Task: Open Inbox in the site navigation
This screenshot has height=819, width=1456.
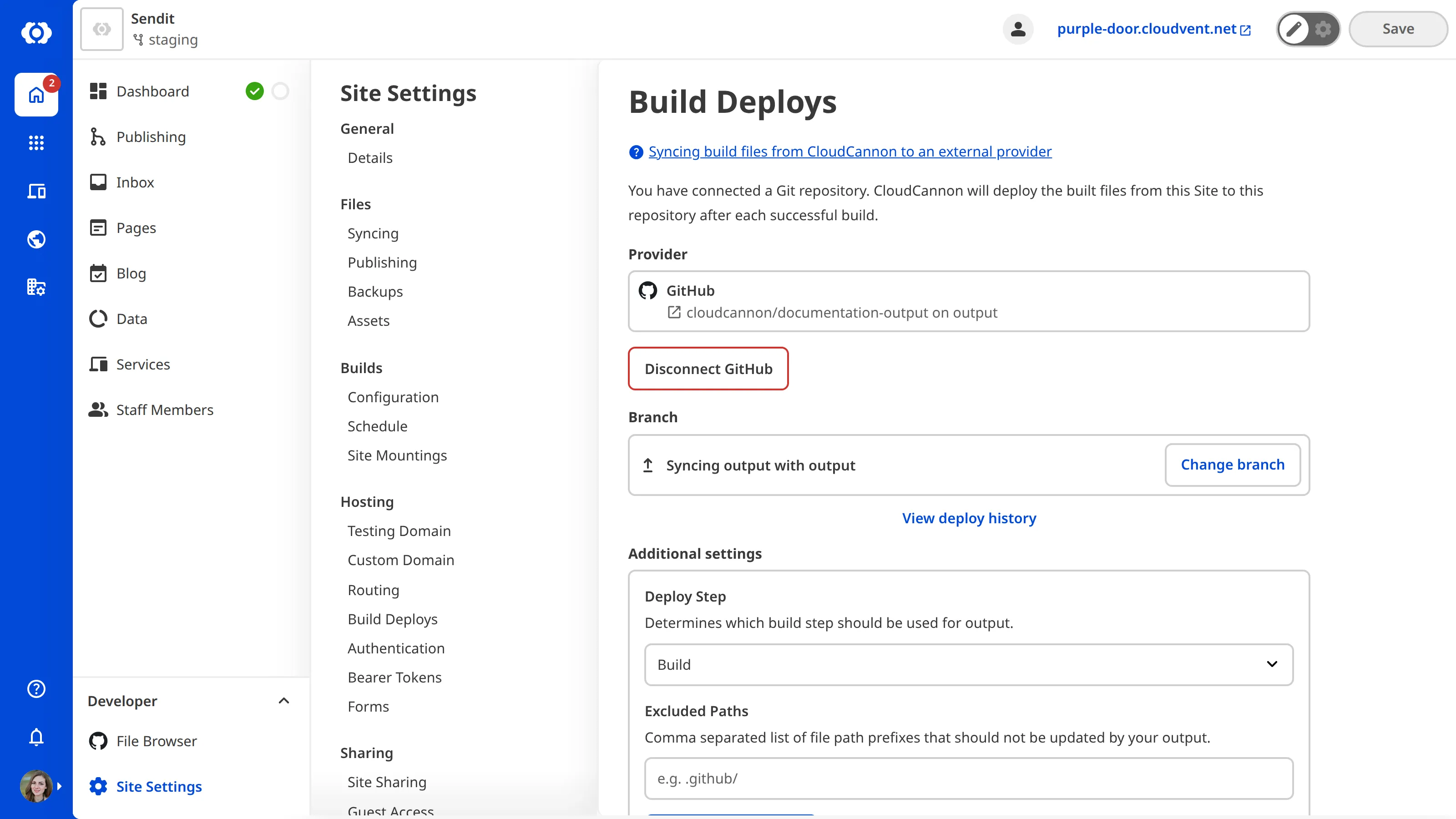Action: pyautogui.click(x=122, y=182)
